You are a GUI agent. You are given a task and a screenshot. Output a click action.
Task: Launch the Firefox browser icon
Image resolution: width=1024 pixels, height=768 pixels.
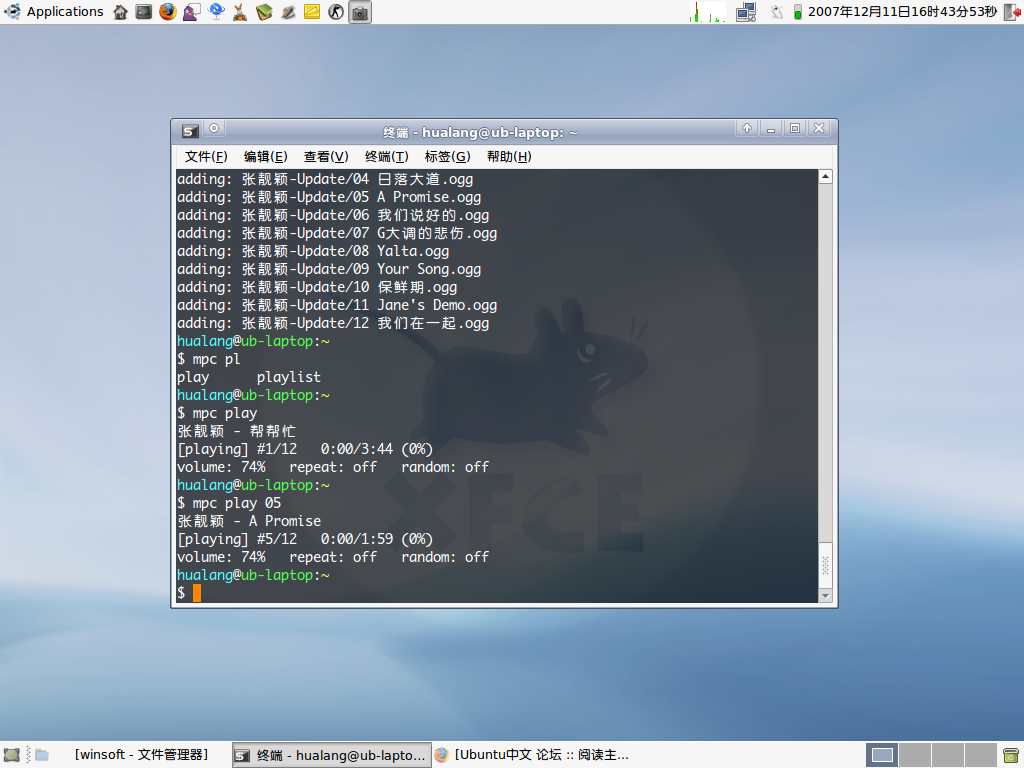pyautogui.click(x=168, y=12)
